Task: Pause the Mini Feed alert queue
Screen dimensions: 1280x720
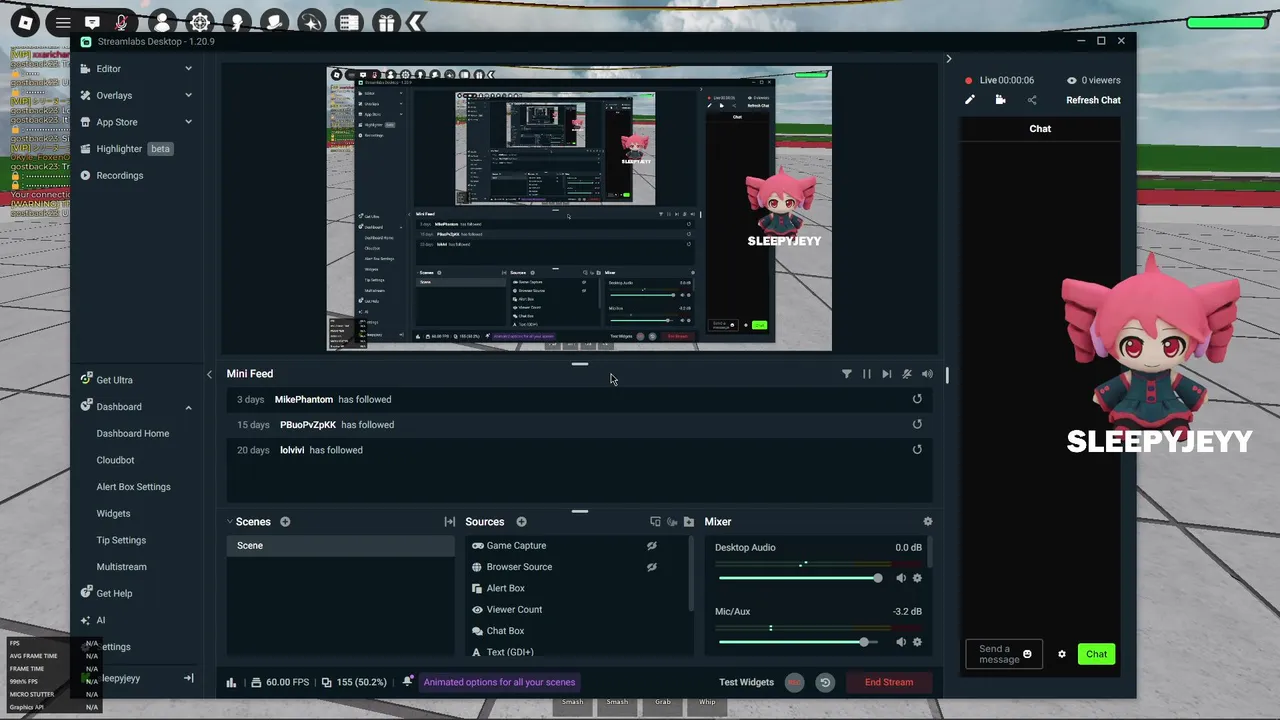Action: (x=867, y=374)
